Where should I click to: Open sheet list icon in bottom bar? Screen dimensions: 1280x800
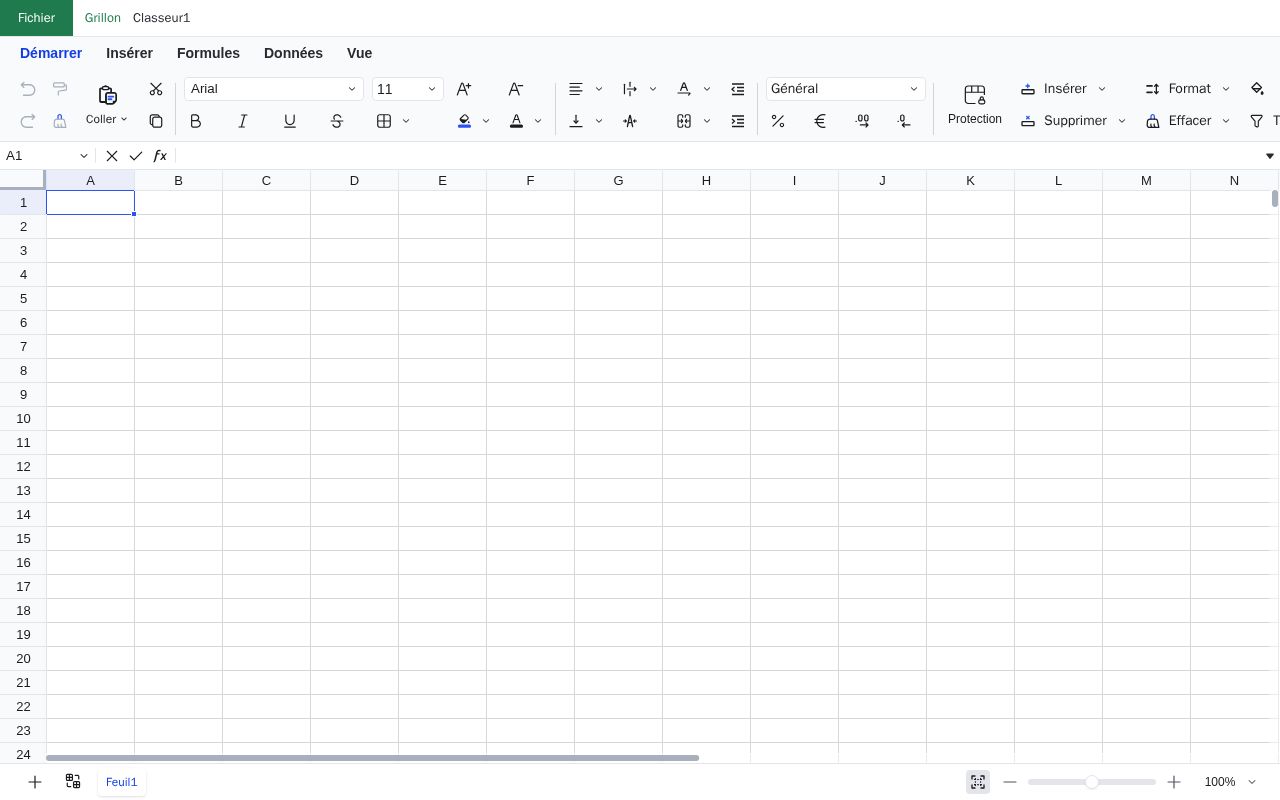pyautogui.click(x=73, y=781)
